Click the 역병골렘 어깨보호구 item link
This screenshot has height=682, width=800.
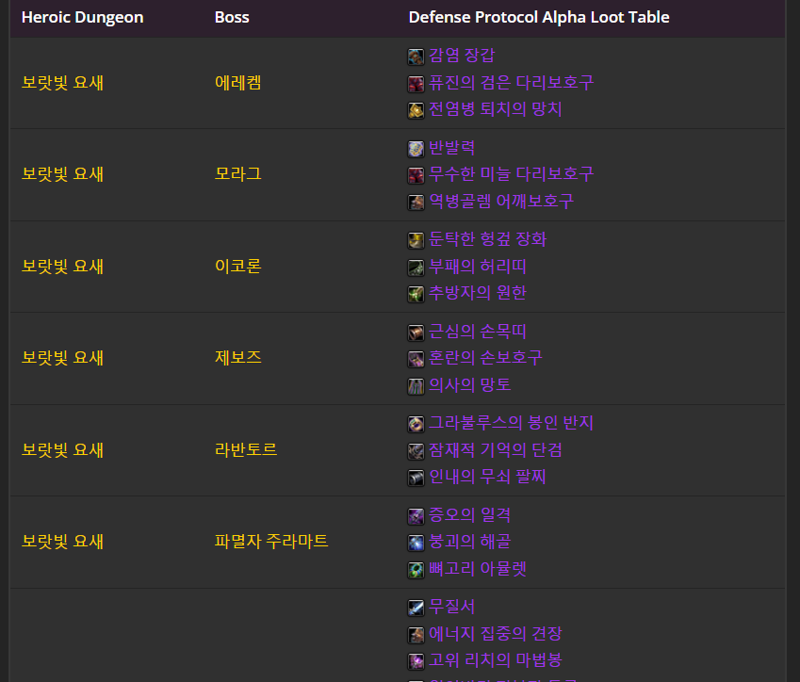coord(501,202)
